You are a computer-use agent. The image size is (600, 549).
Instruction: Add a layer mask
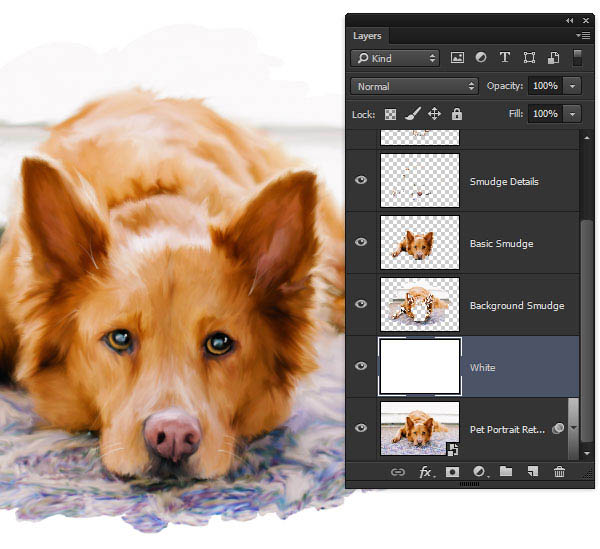click(452, 472)
